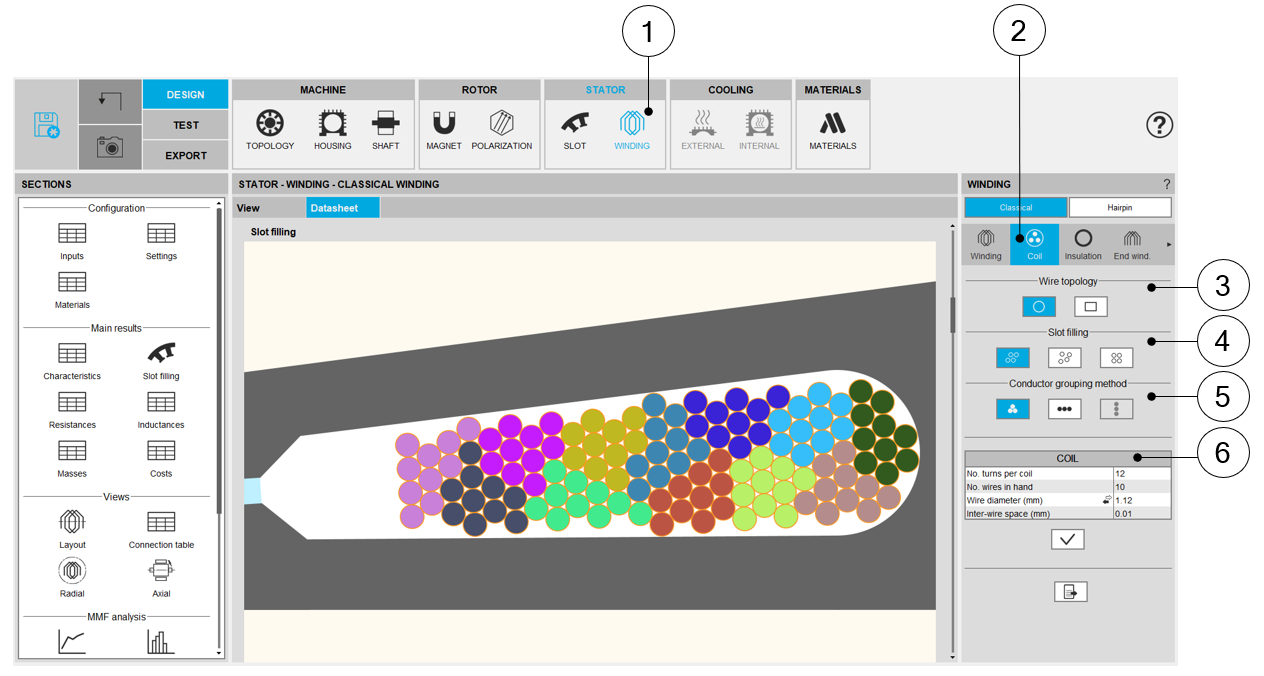Click the TEST mode button

(x=185, y=125)
